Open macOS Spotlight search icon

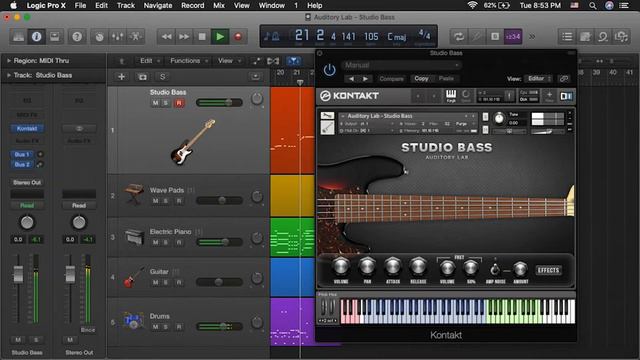pos(593,5)
